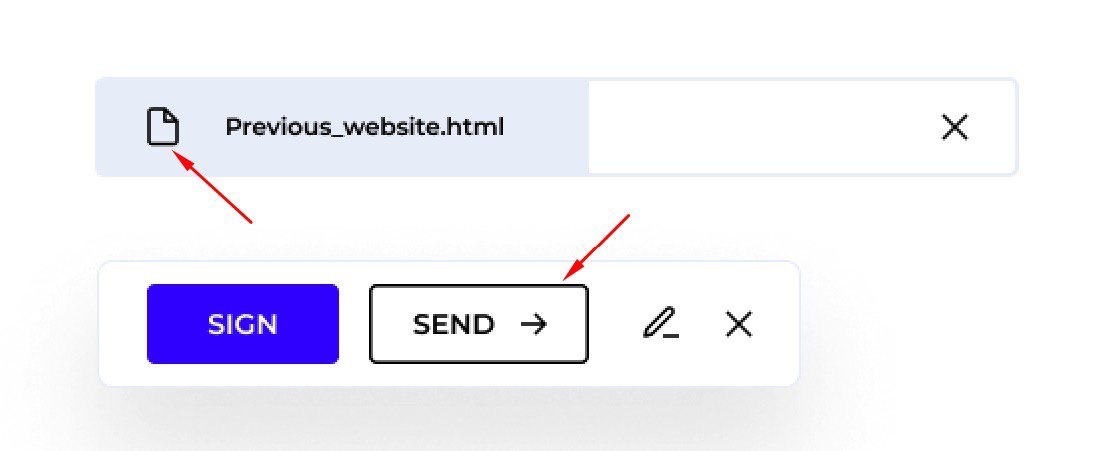Viewport: 1115px width, 451px height.
Task: Click the white empty part of file row
Action: click(802, 127)
